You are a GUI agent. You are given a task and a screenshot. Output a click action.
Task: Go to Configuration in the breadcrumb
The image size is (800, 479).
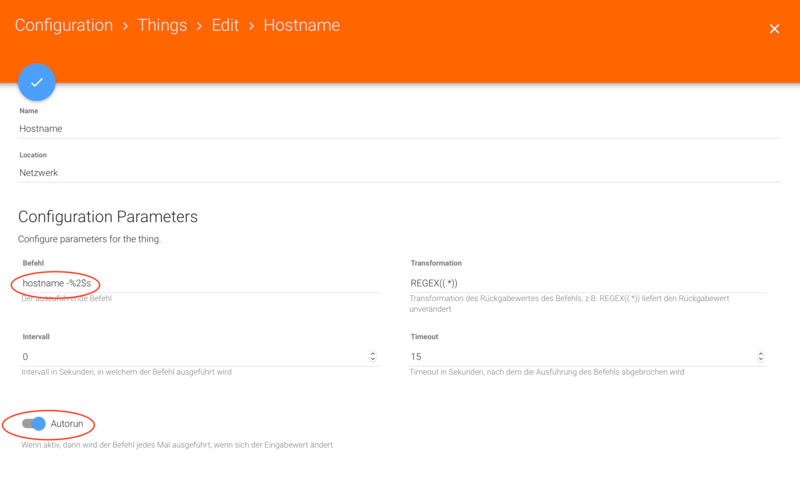(64, 25)
